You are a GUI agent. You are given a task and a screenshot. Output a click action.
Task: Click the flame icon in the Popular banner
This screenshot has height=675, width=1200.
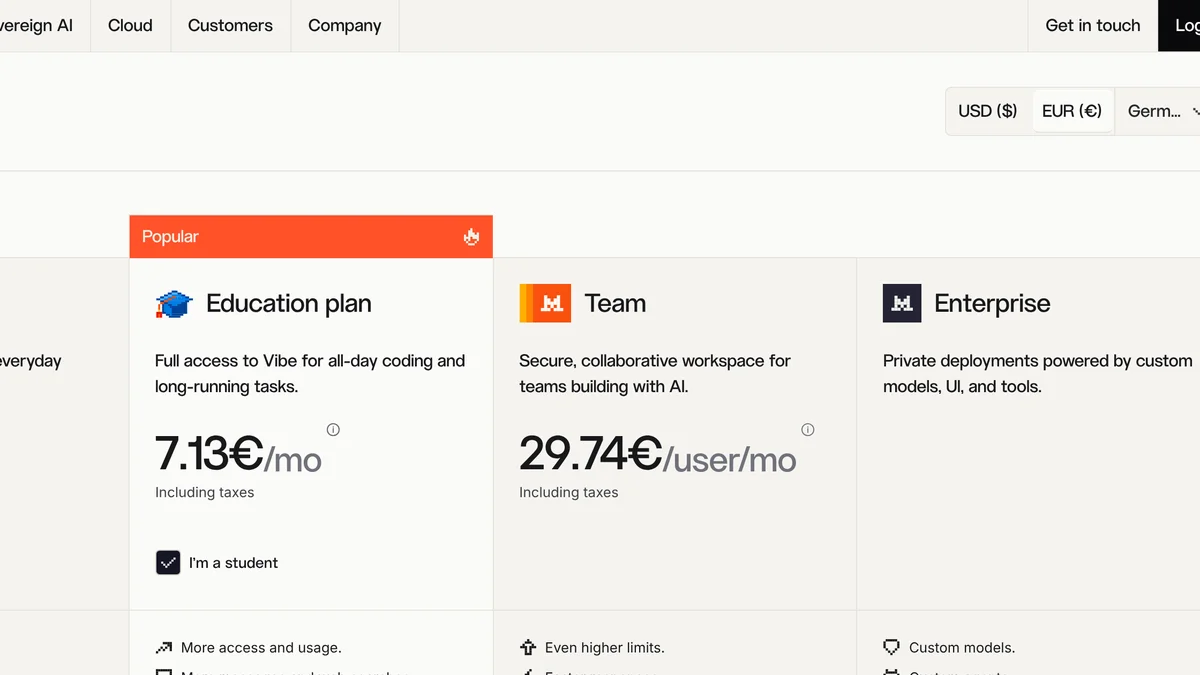pos(471,237)
